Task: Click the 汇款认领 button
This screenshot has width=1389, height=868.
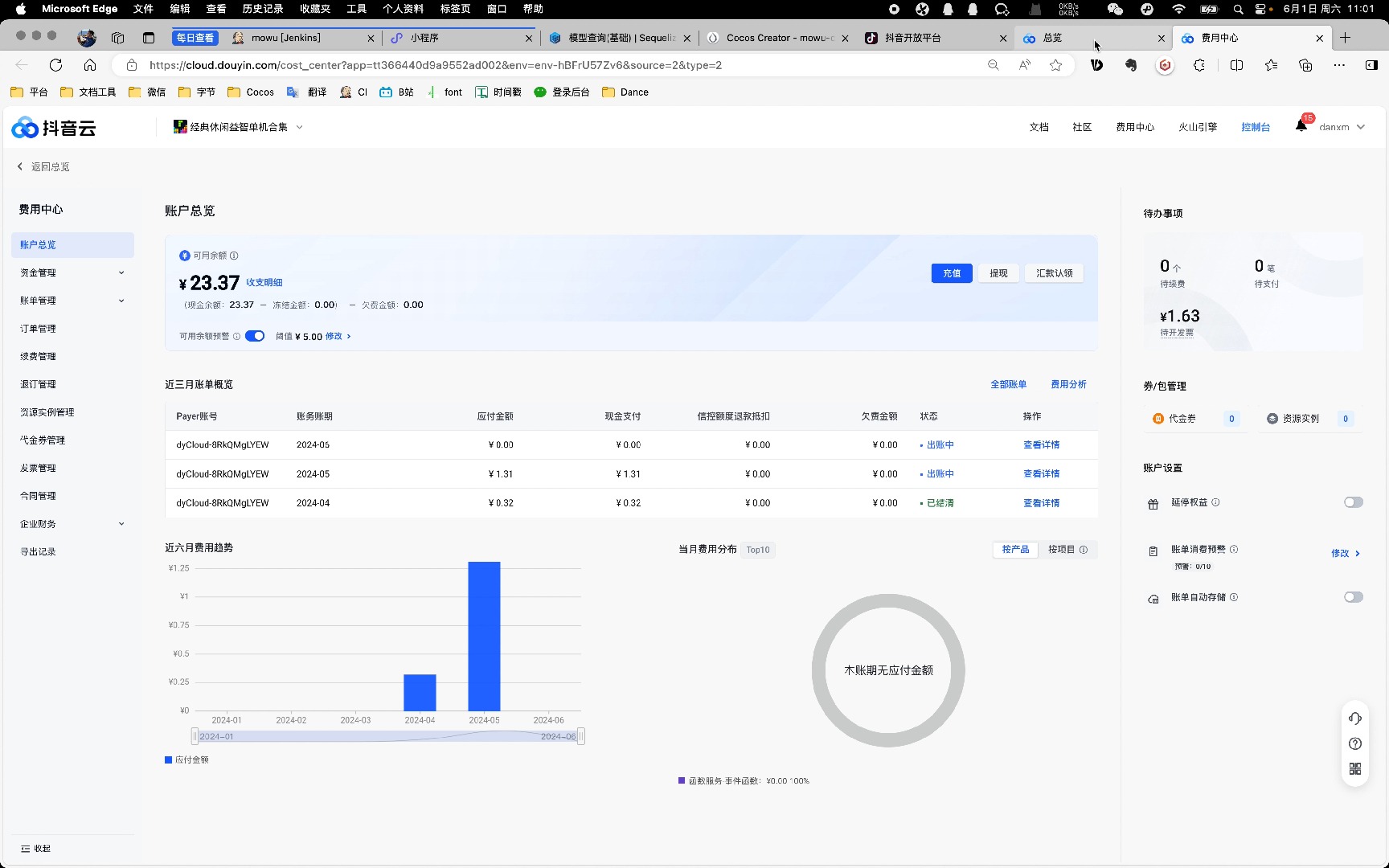Action: click(x=1054, y=273)
